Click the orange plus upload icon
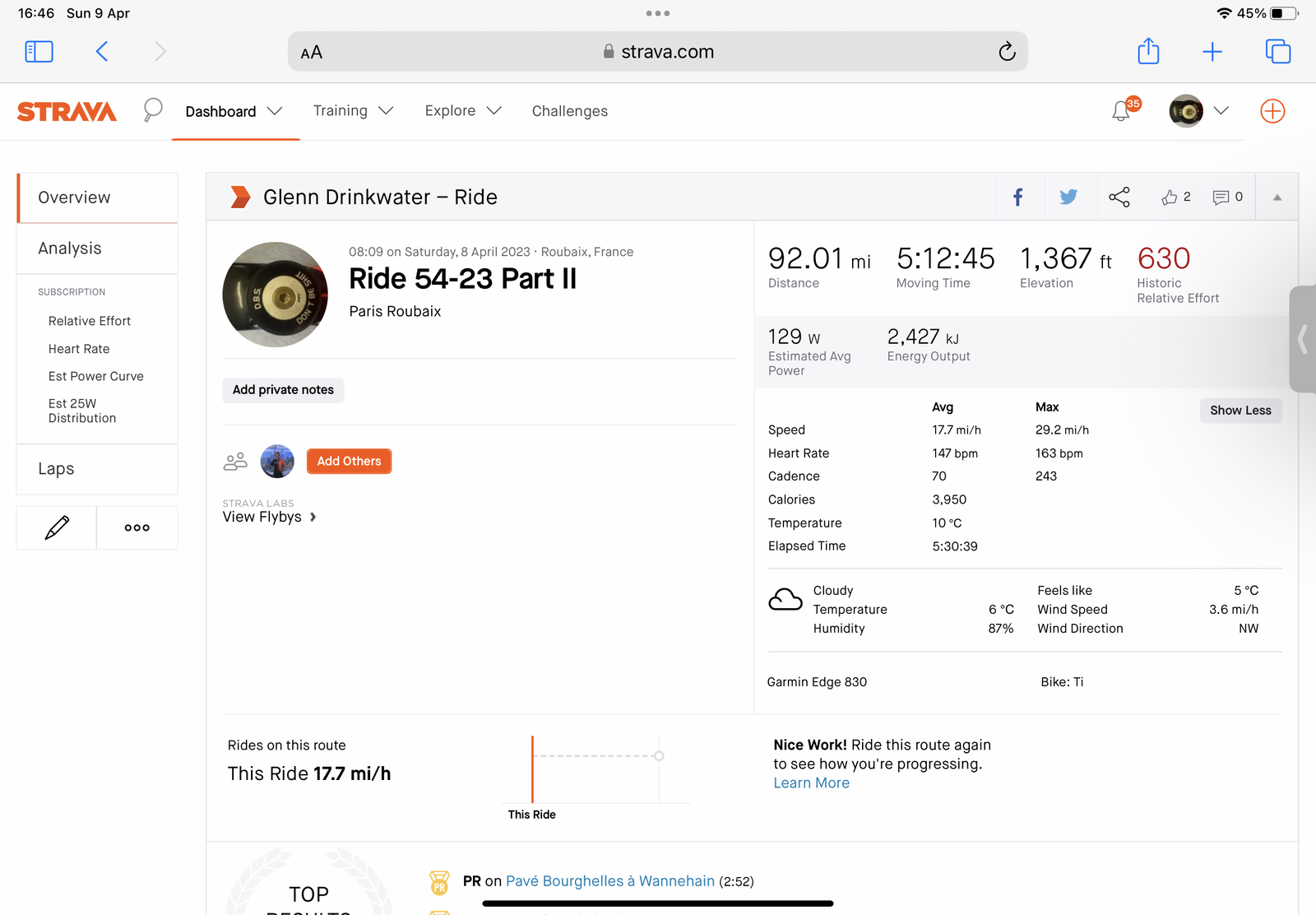The height and width of the screenshot is (915, 1316). pyautogui.click(x=1272, y=111)
